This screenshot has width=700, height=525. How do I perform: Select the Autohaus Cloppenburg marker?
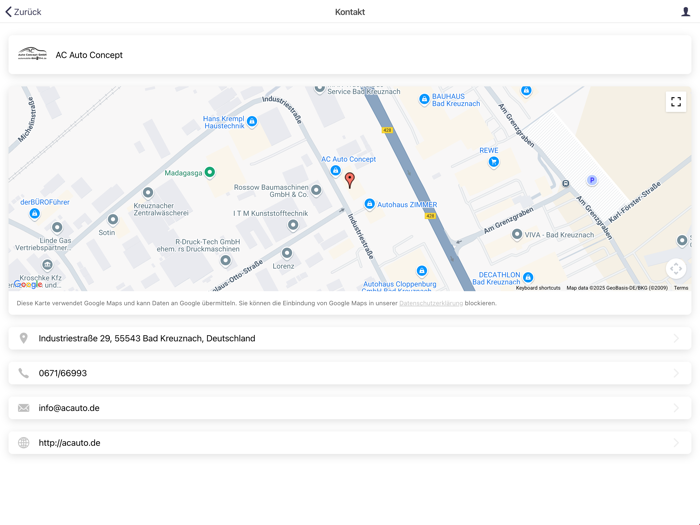click(x=421, y=271)
